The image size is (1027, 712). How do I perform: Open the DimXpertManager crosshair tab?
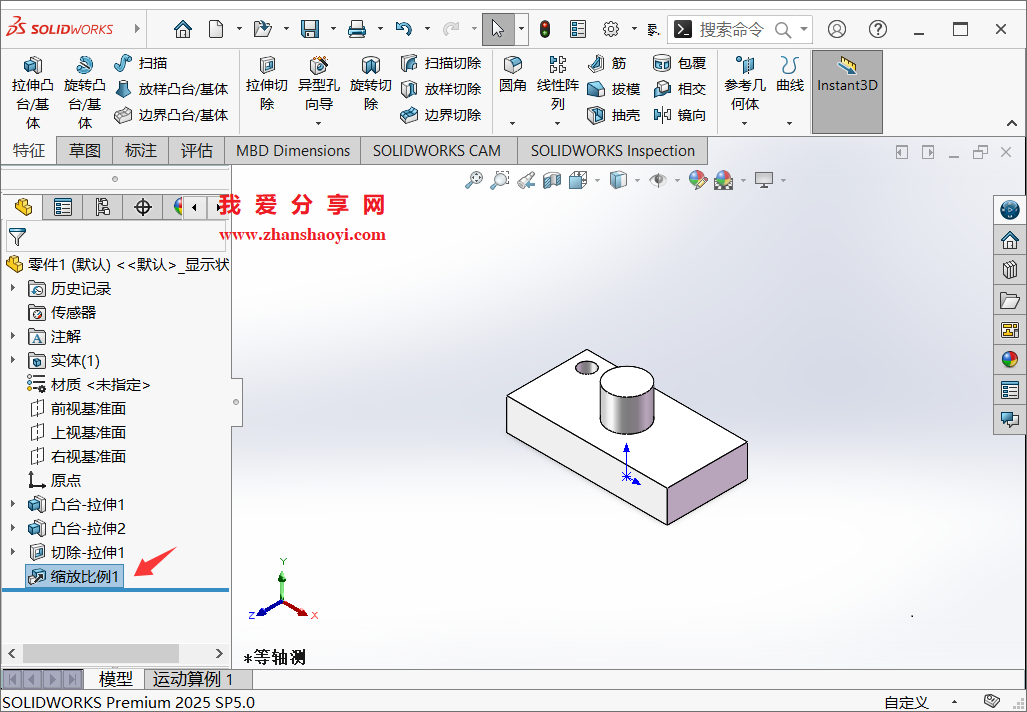pos(143,208)
